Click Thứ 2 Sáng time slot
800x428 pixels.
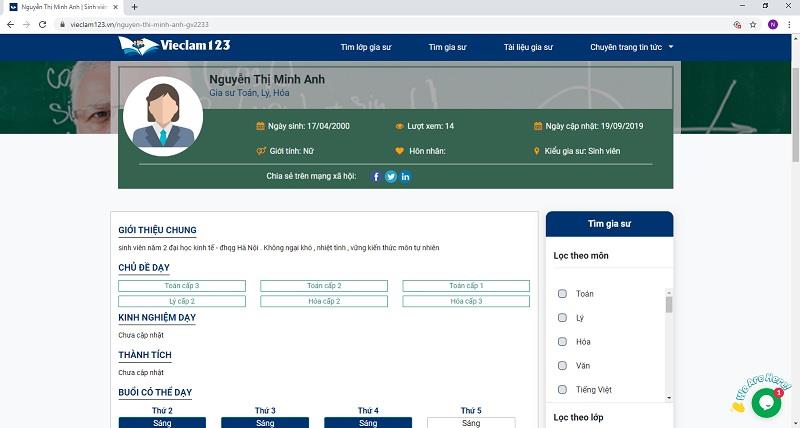(x=162, y=423)
